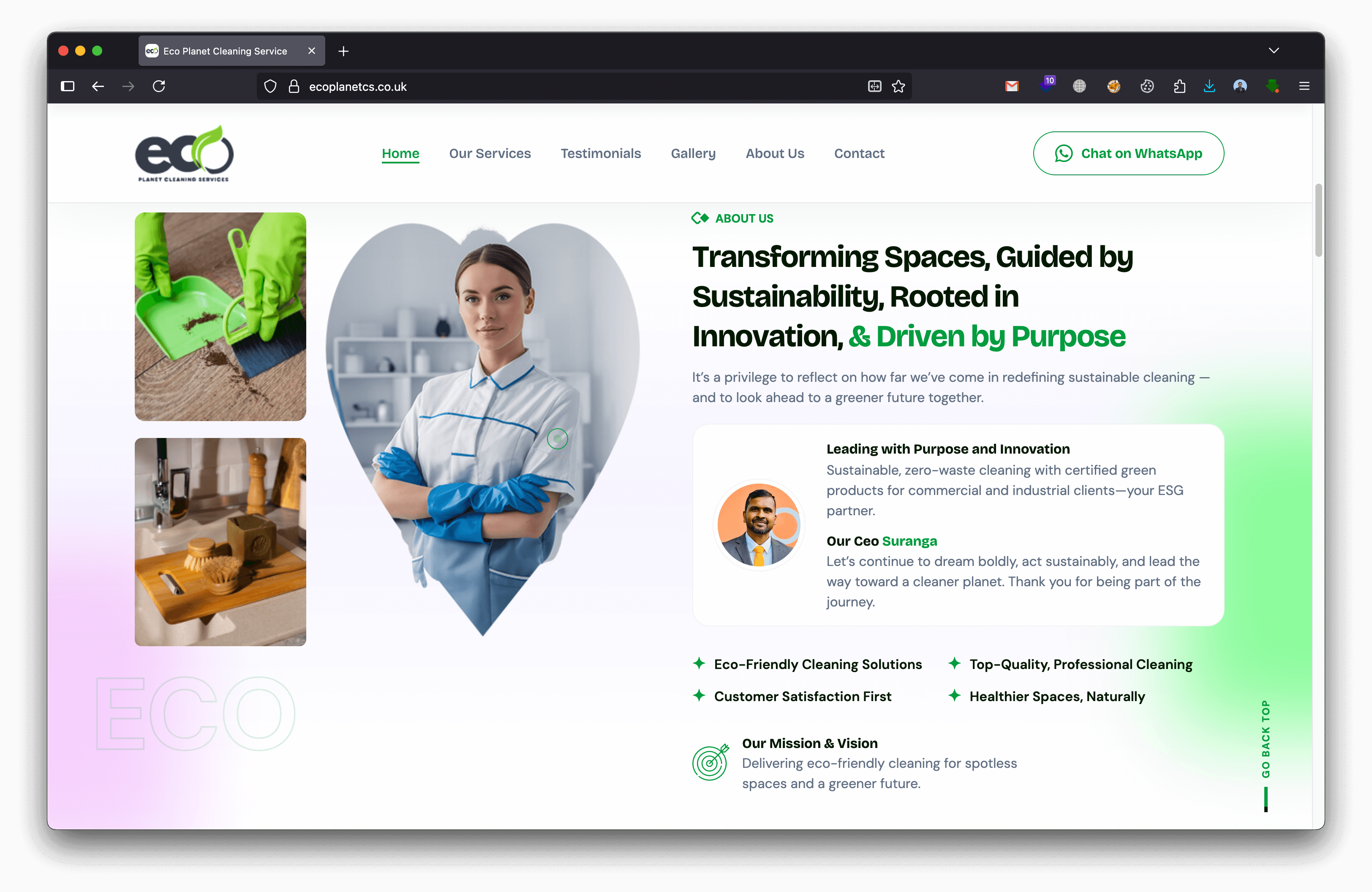Open the Our Services menu item

tap(490, 153)
